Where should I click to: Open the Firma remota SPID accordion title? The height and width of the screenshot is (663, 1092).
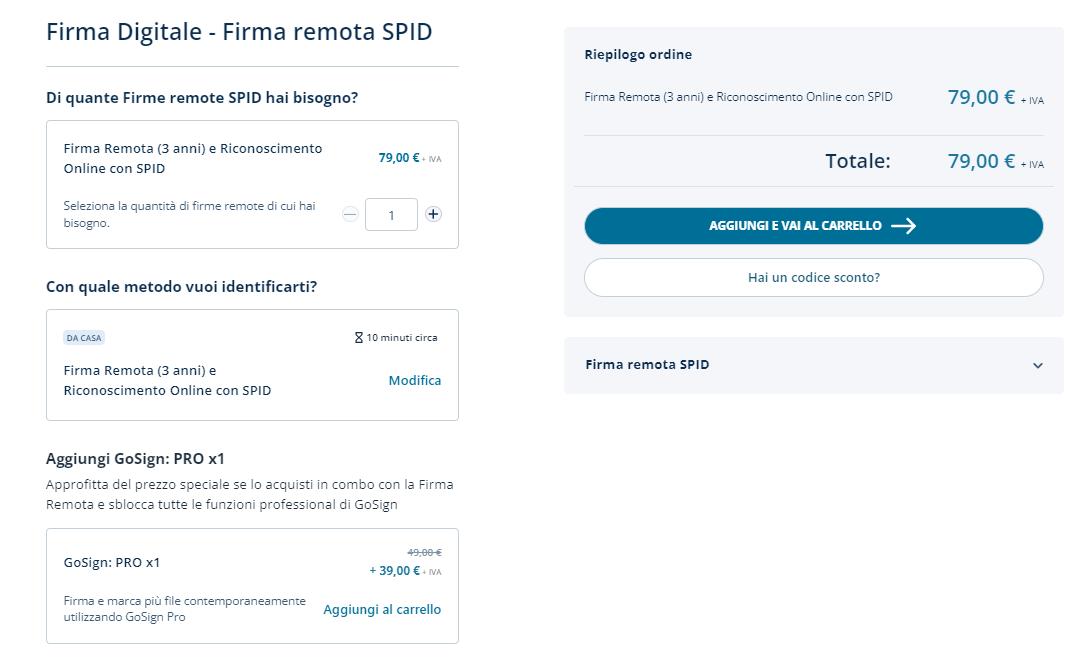click(647, 365)
